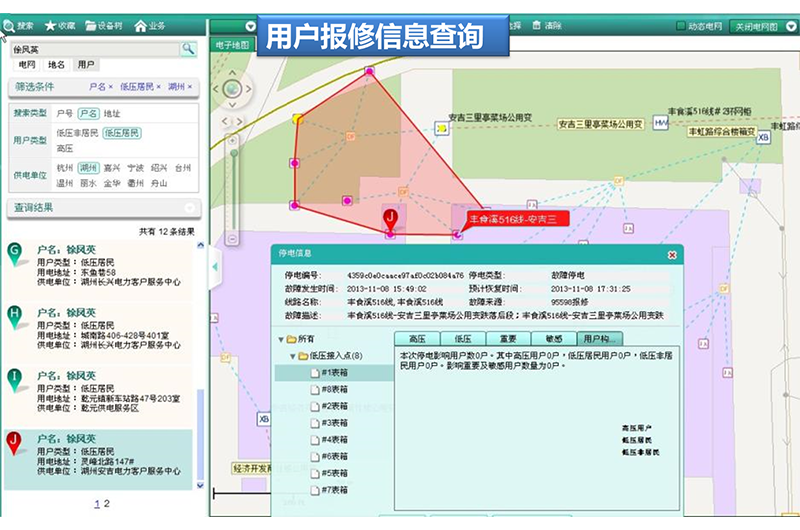
Task: Switch to the 地名 search tab
Action: pos(55,64)
